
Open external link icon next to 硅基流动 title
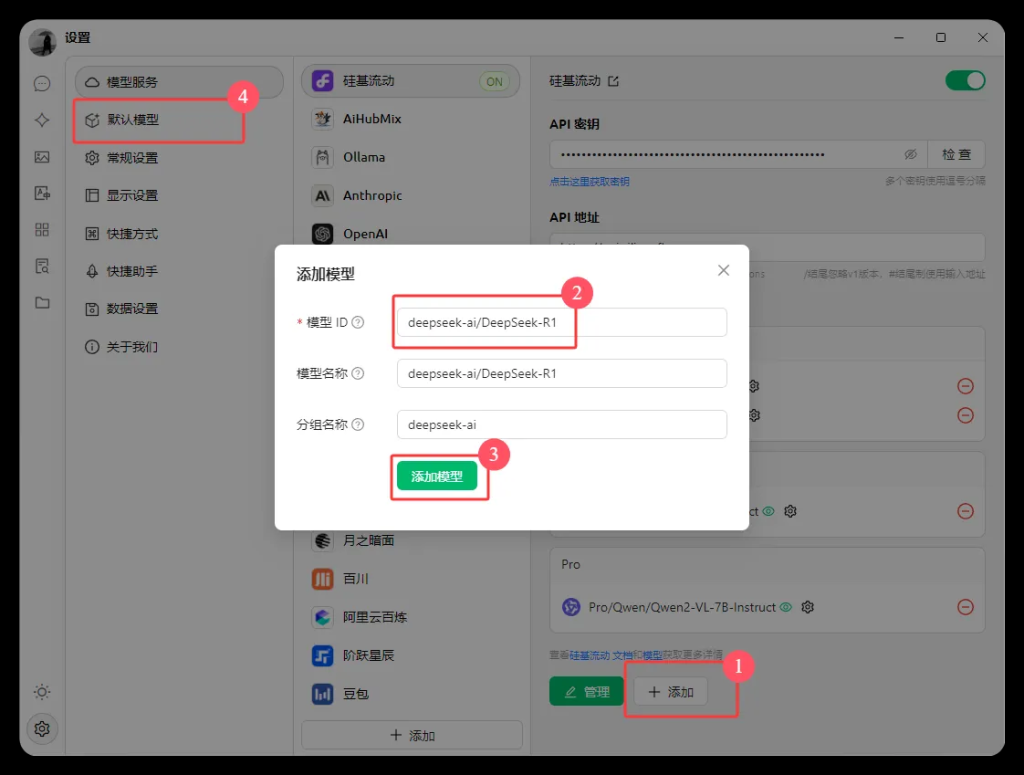tap(613, 81)
